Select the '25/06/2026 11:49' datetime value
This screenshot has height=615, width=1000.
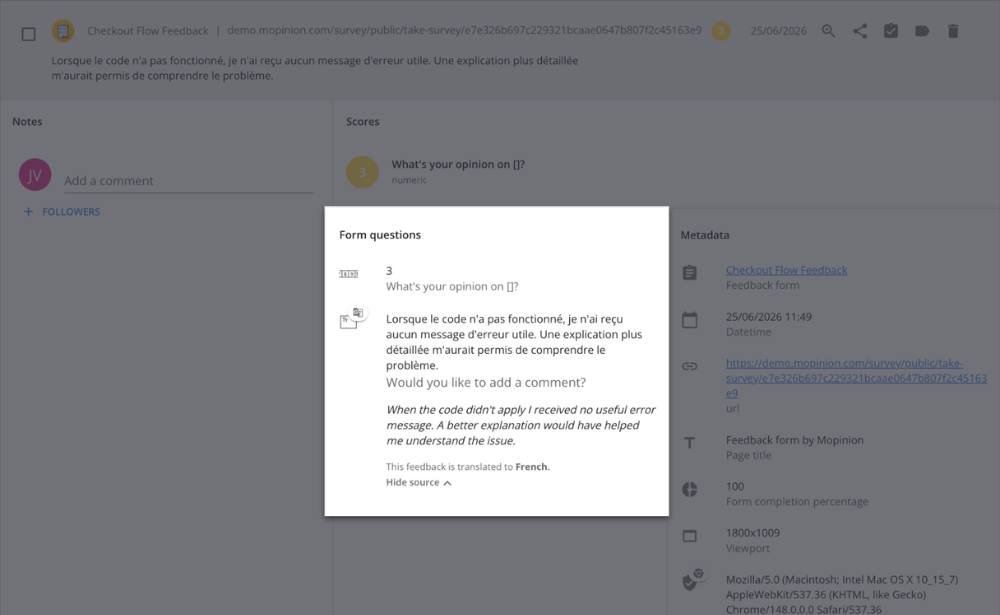[768, 316]
